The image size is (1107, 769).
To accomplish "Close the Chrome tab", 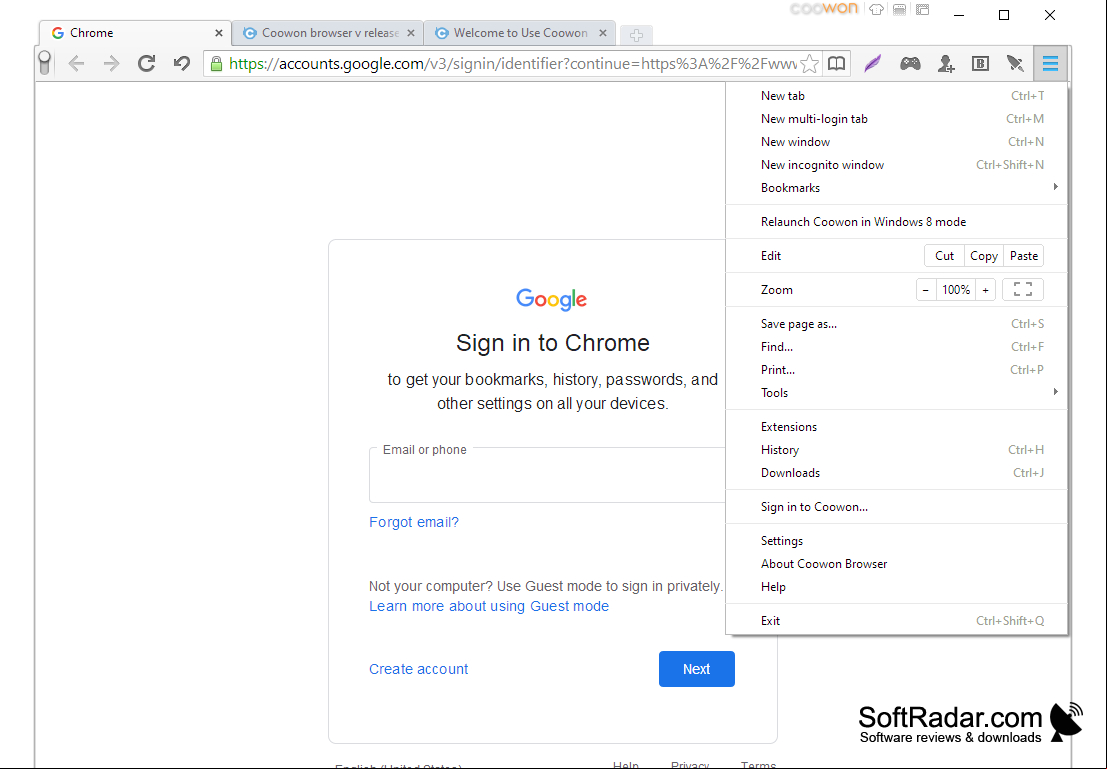I will click(x=219, y=33).
